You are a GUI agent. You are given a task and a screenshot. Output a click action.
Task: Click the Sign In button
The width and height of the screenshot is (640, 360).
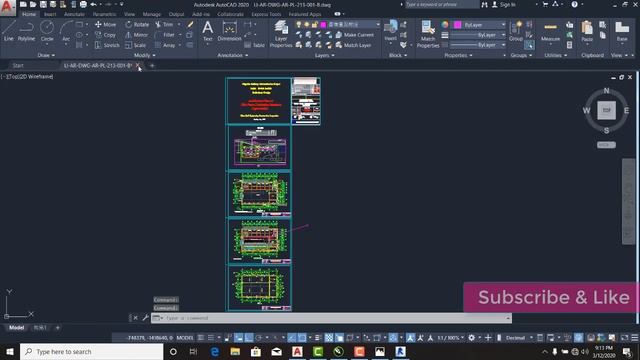point(504,4)
